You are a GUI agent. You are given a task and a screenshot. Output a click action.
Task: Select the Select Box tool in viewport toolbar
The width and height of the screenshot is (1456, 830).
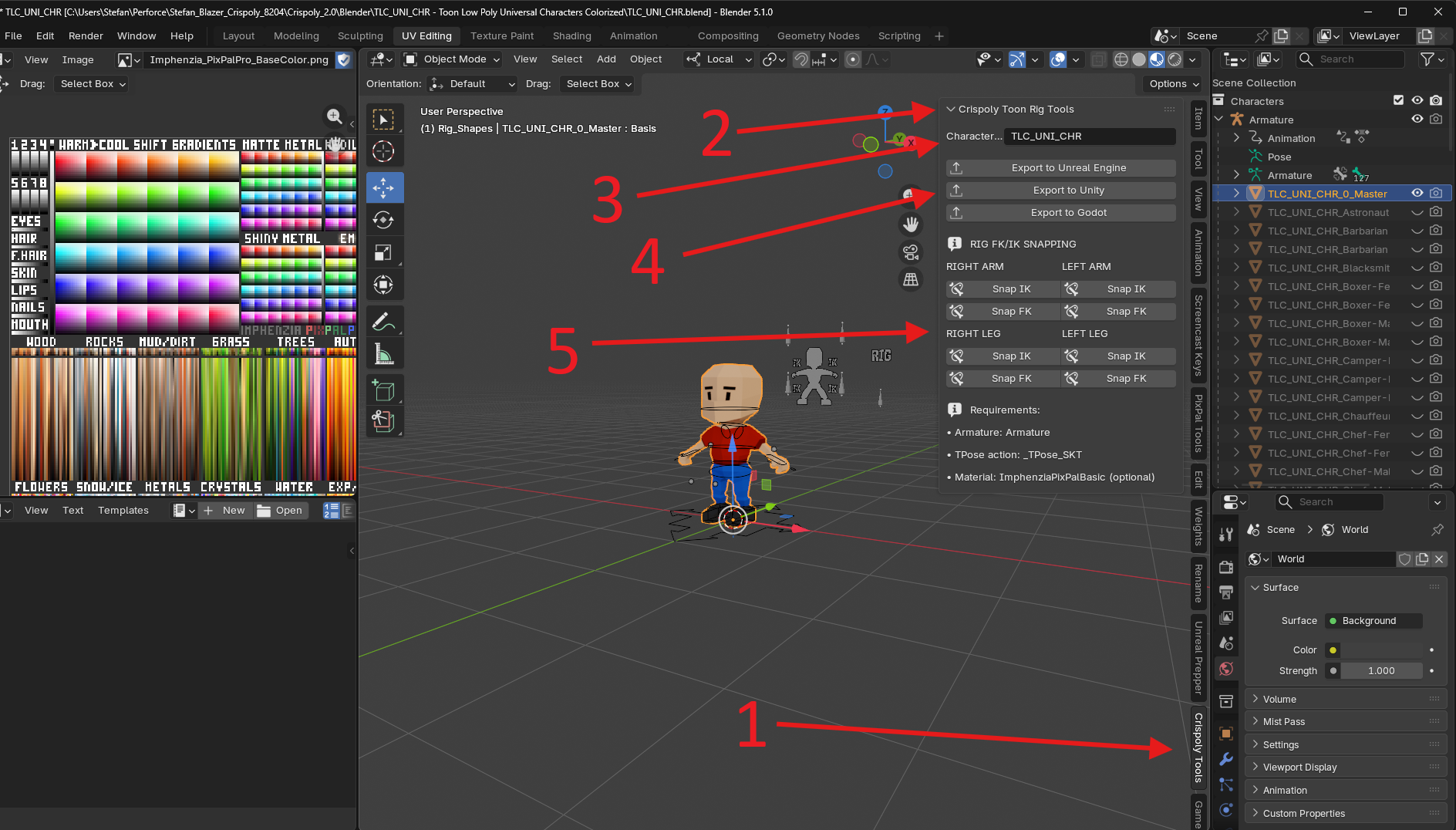[x=383, y=120]
